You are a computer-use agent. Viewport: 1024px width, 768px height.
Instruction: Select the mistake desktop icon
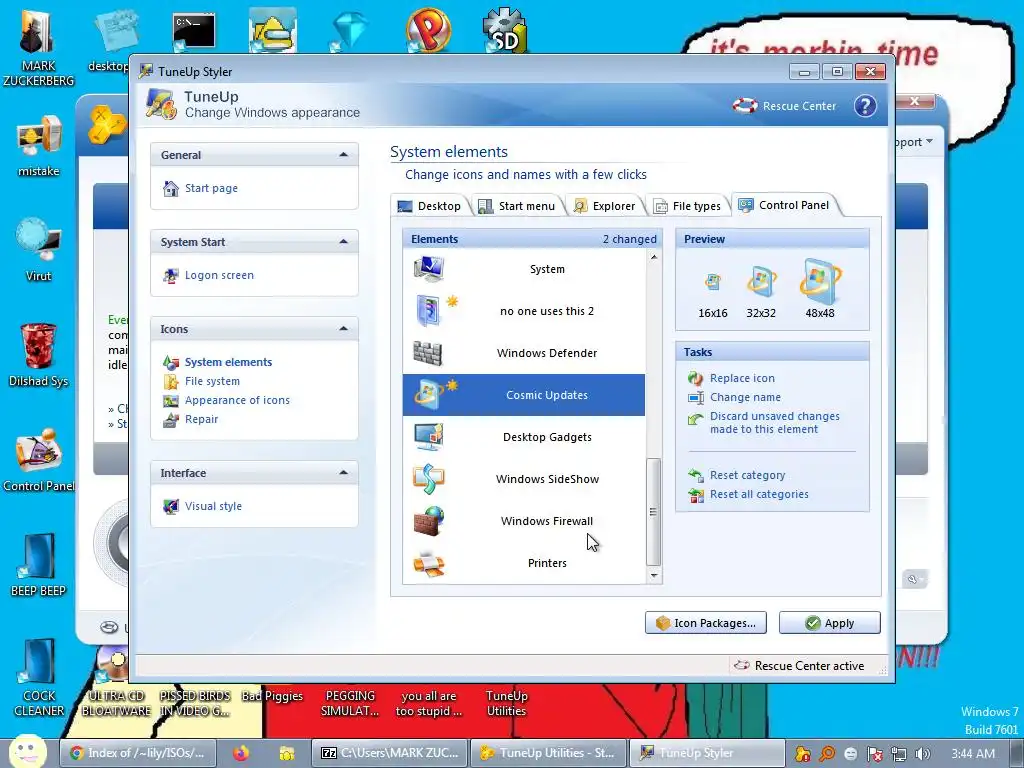(x=39, y=145)
